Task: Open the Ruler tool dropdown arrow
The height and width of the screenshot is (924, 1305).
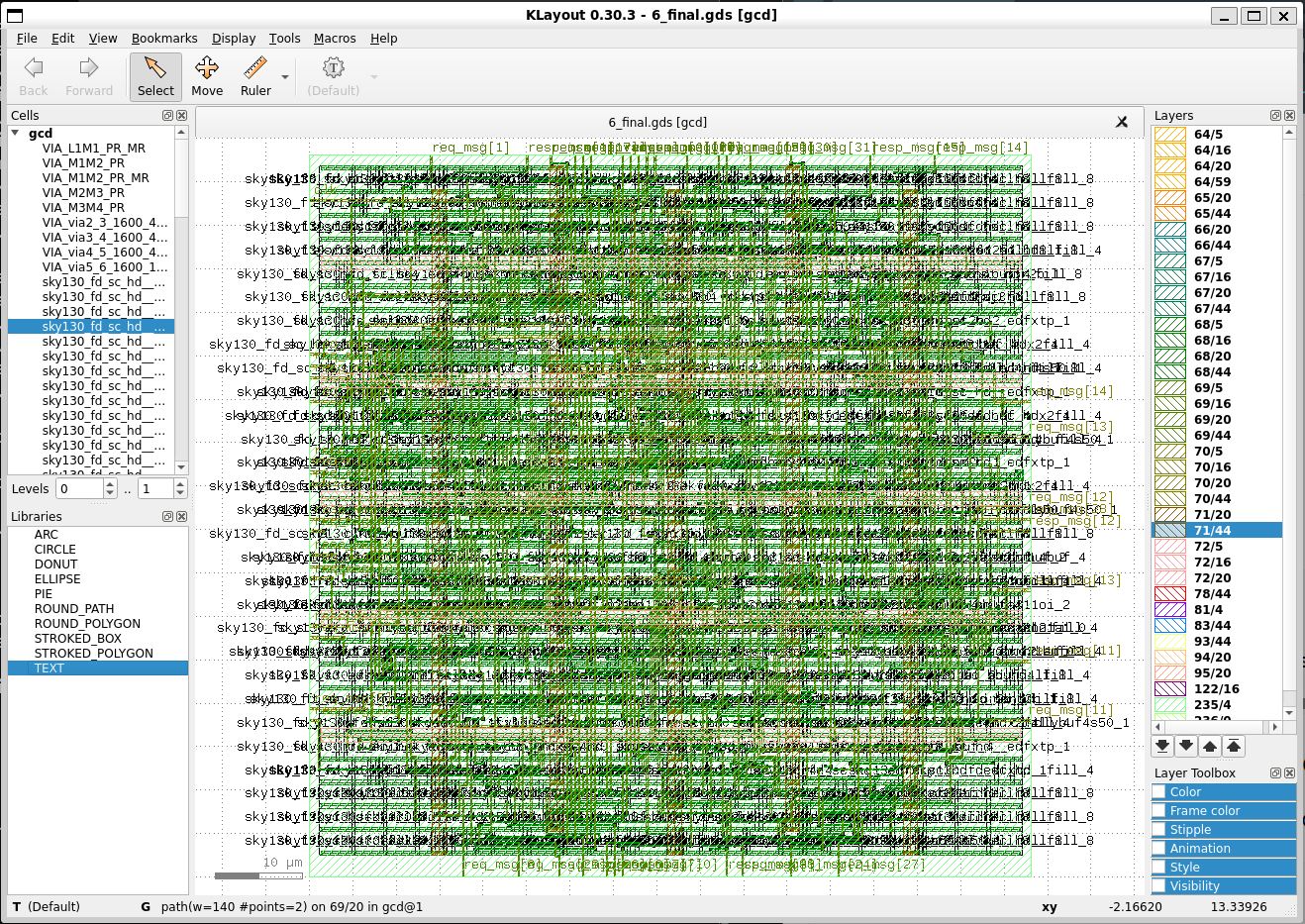Action: [285, 77]
